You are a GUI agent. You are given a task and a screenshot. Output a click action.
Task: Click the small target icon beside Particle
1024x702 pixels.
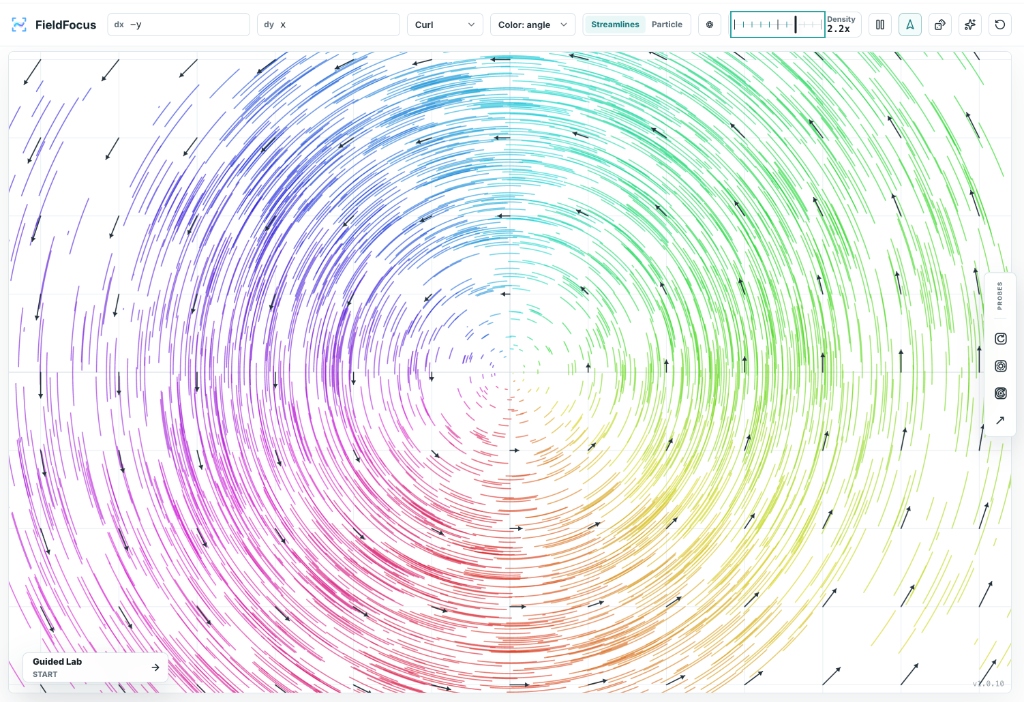(710, 25)
